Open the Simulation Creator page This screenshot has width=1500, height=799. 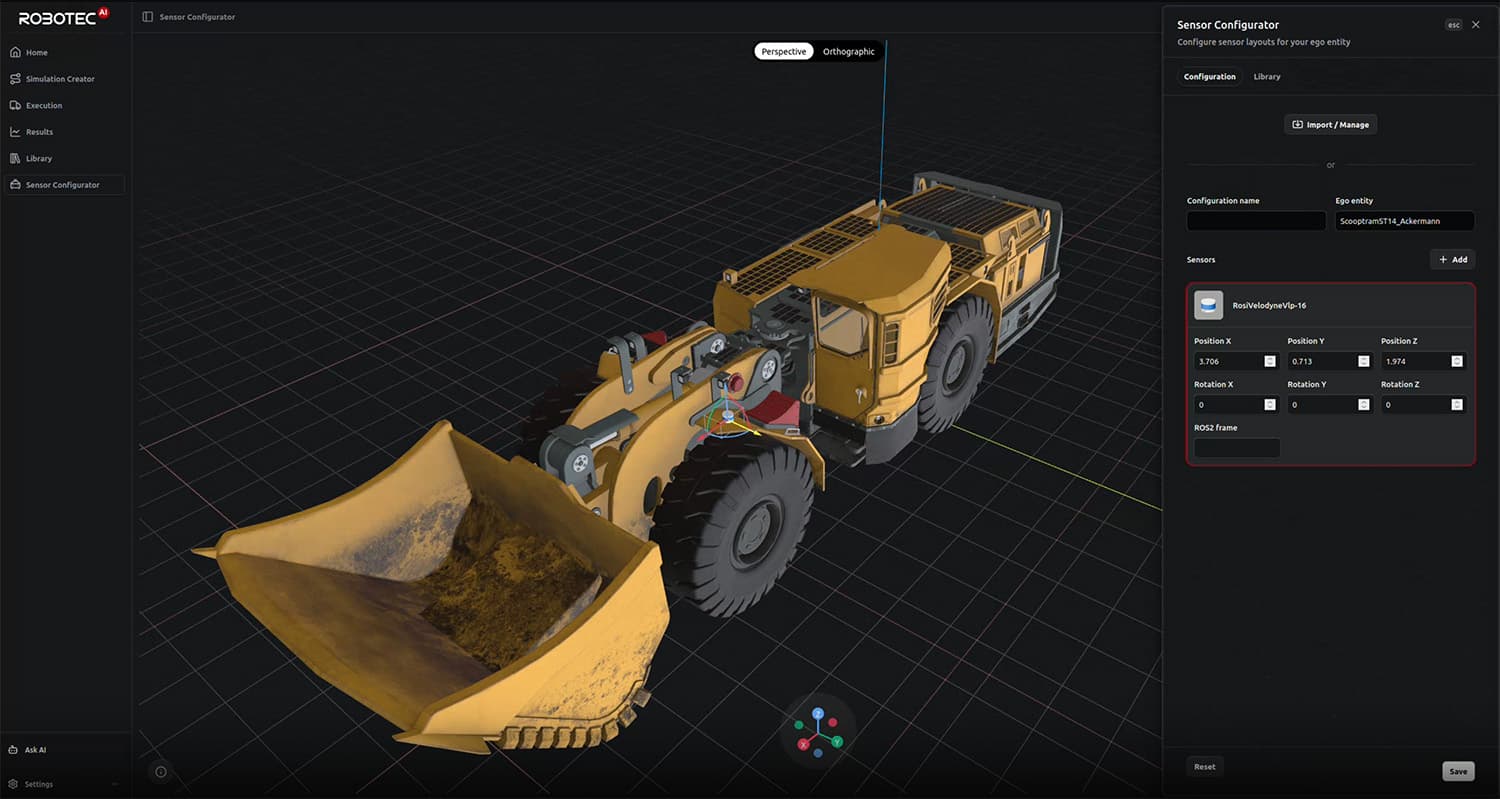[x=59, y=79]
